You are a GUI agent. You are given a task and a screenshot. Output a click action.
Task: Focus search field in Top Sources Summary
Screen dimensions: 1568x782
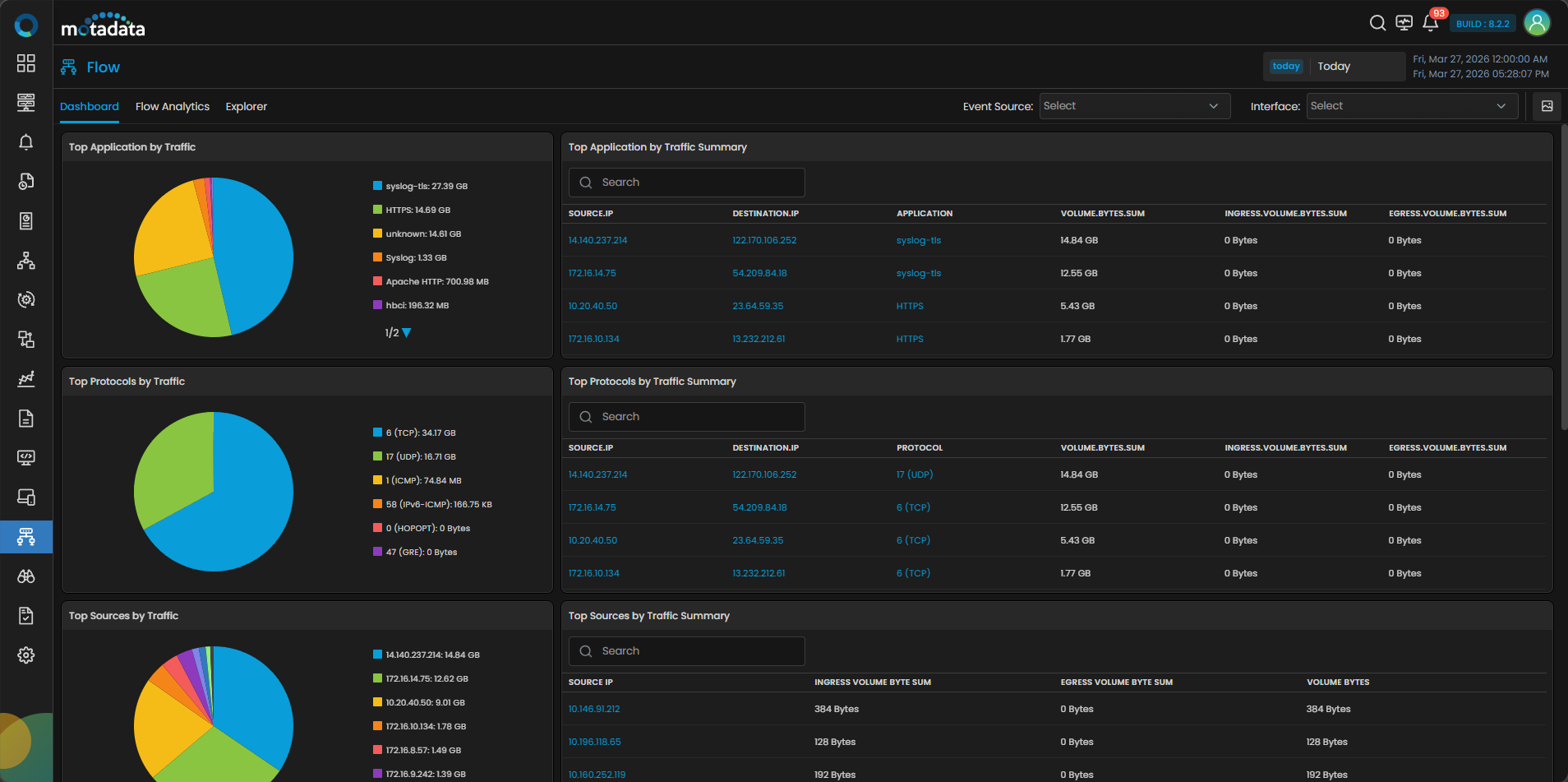click(687, 651)
